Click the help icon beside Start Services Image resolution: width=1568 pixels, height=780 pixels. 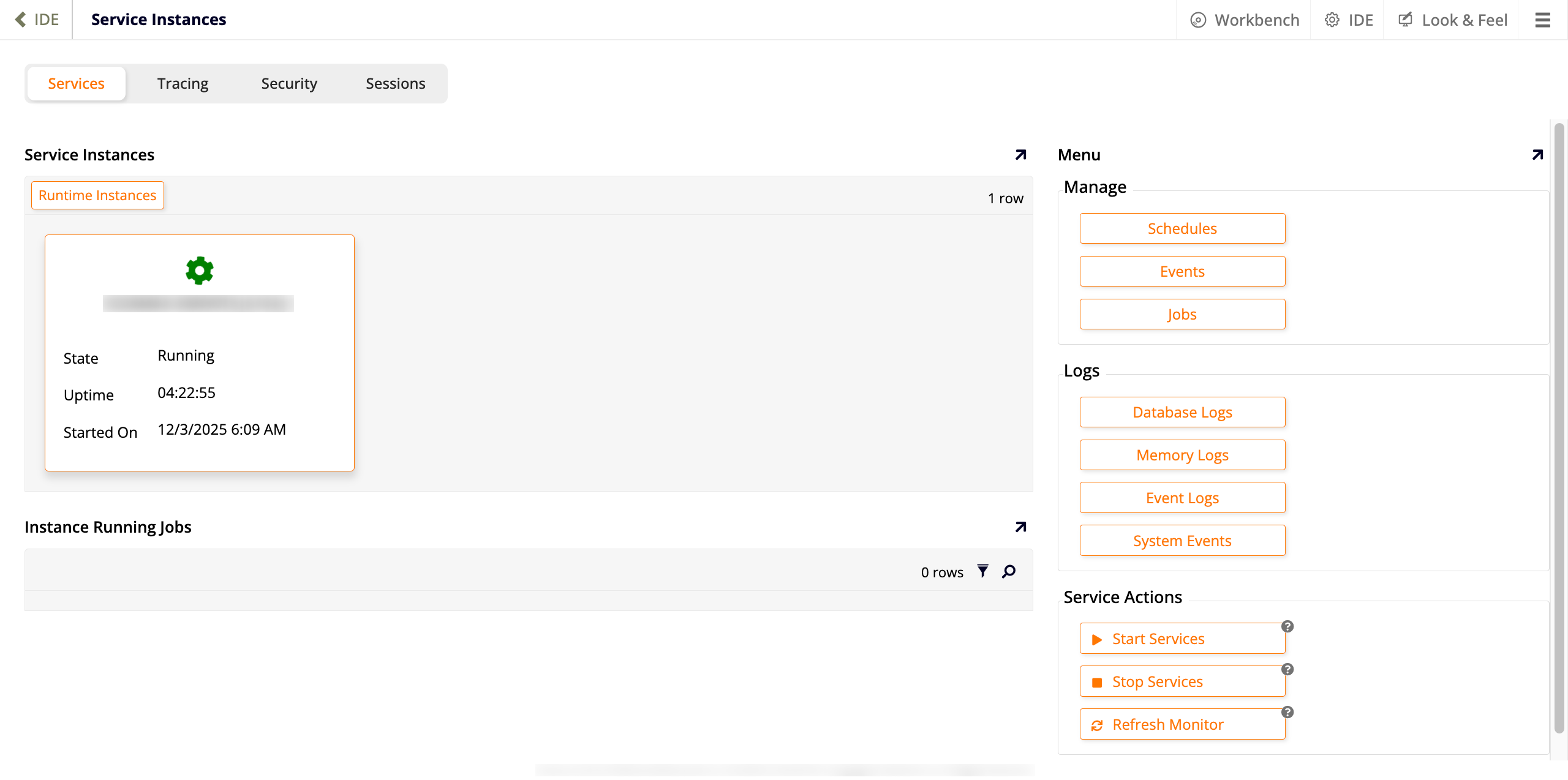pos(1288,626)
